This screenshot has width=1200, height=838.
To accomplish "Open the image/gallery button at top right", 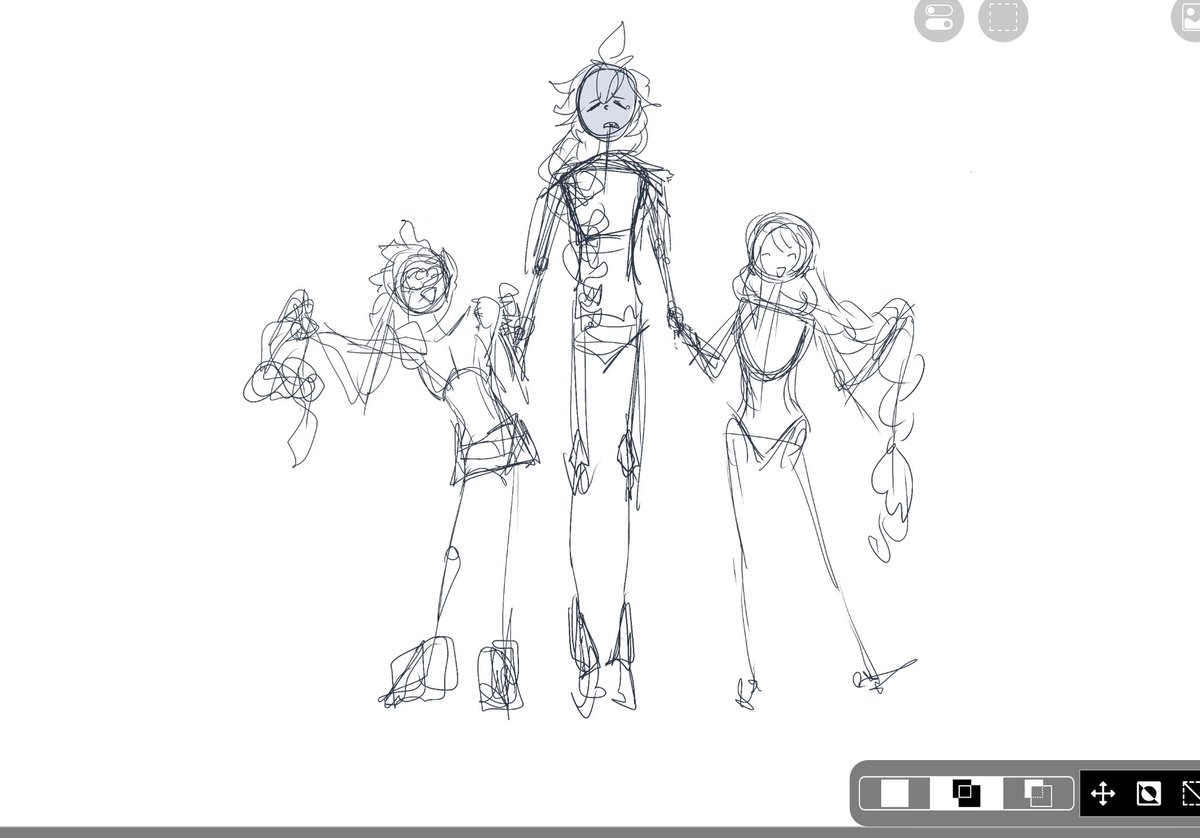I will [x=1186, y=18].
